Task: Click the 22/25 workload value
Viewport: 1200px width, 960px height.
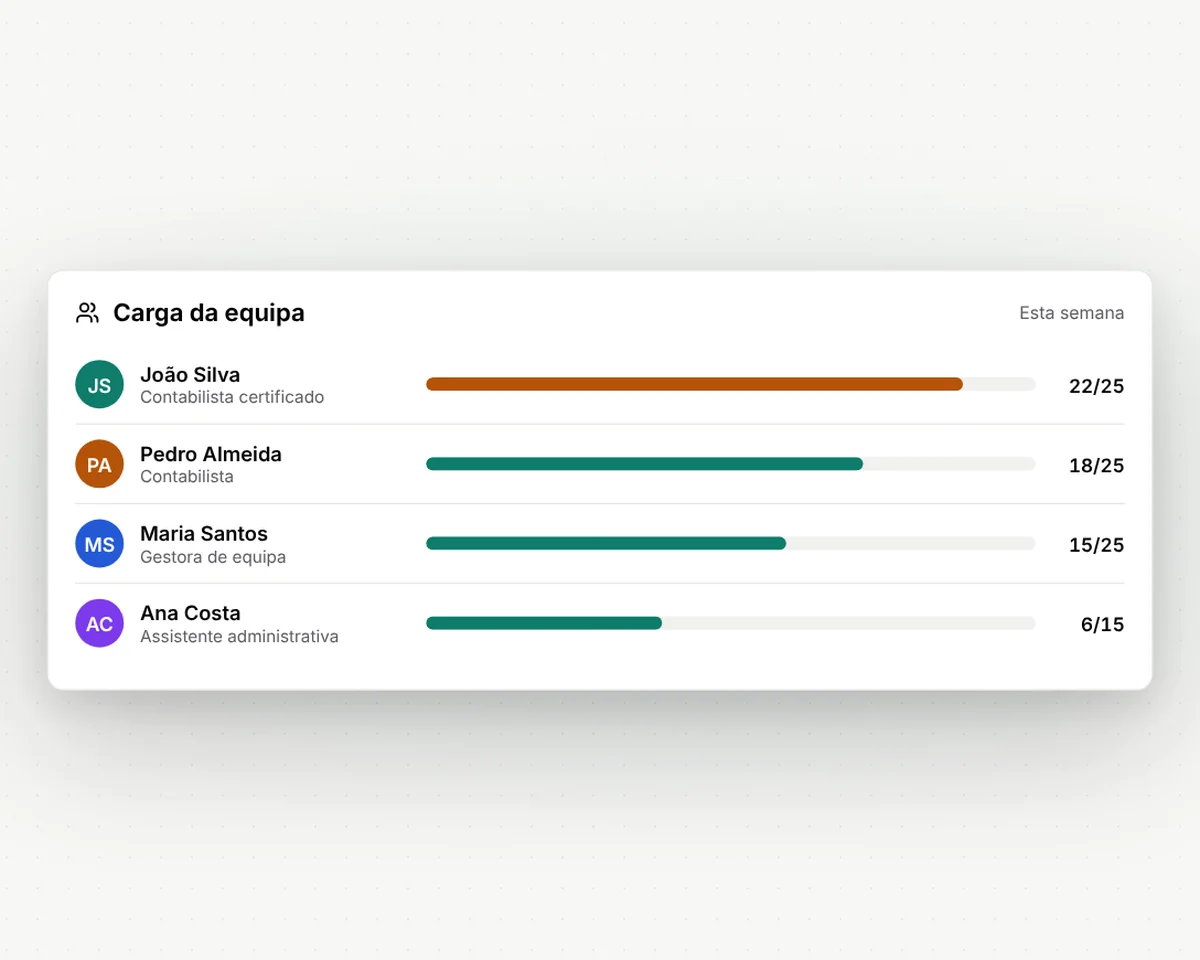Action: 1096,386
